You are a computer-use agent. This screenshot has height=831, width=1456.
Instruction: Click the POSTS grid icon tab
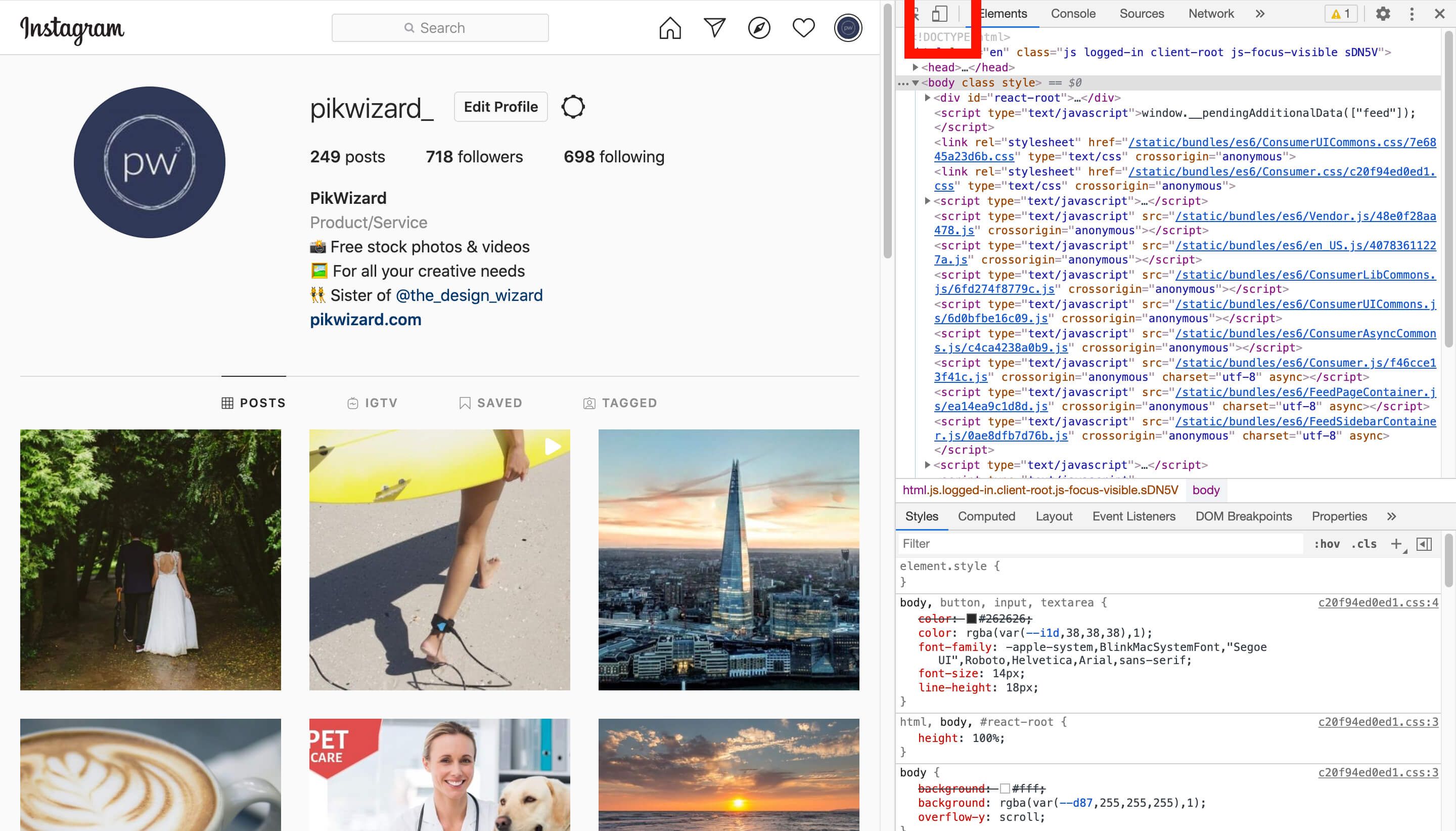tap(253, 403)
